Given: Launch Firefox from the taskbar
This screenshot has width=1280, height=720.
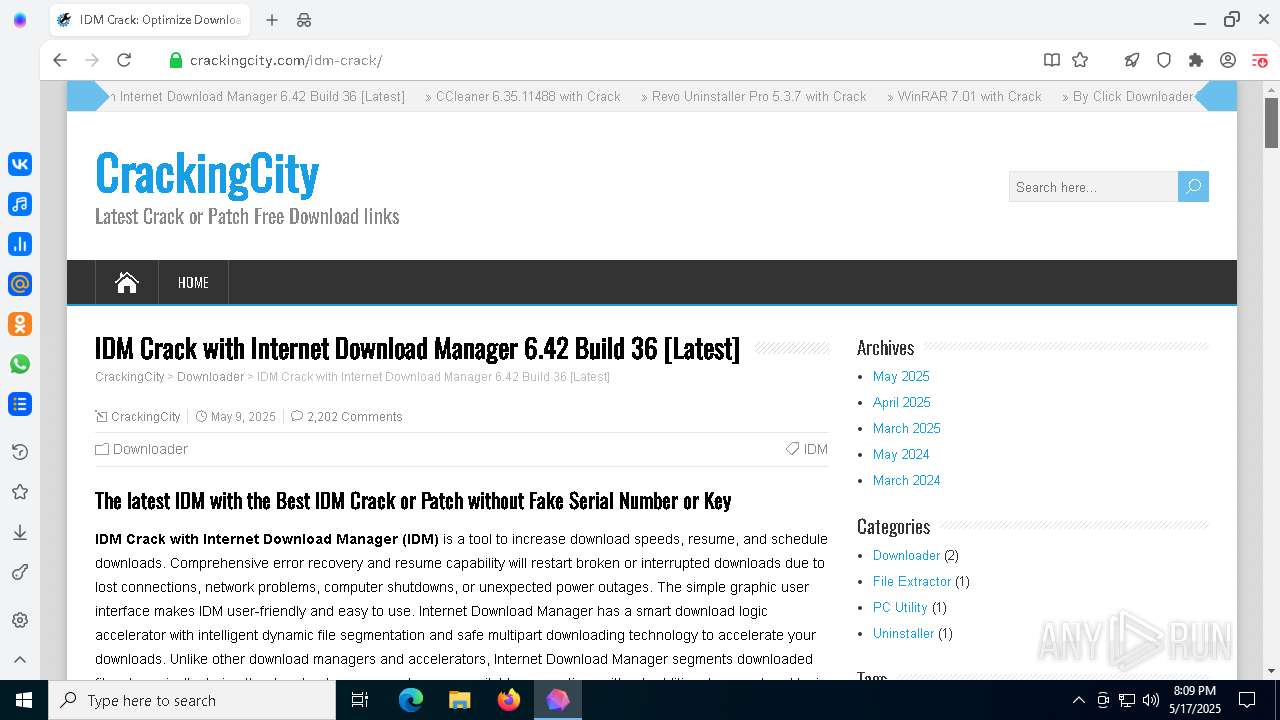Looking at the screenshot, I should point(509,700).
